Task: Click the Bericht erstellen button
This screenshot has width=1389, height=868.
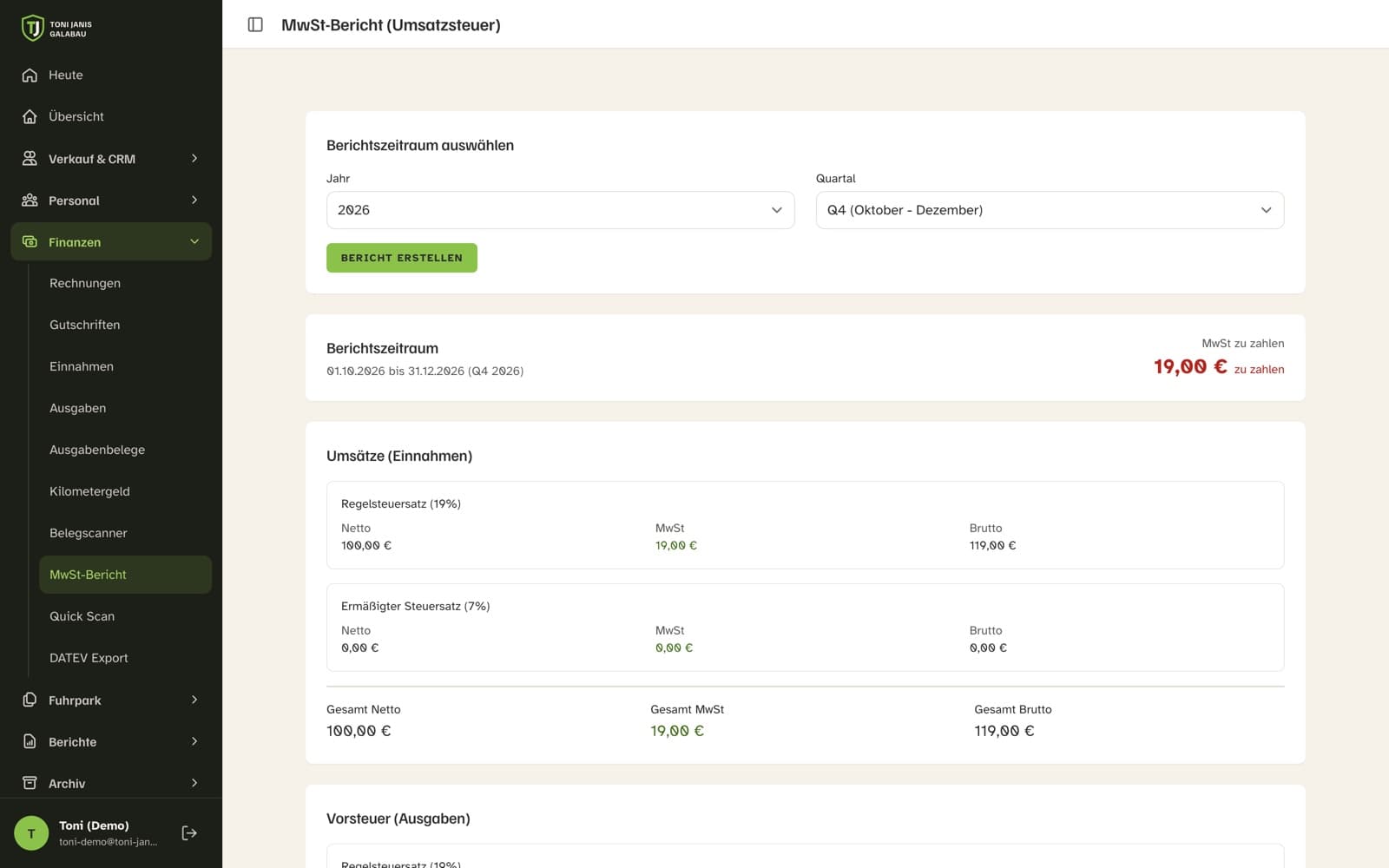Action: pos(402,258)
